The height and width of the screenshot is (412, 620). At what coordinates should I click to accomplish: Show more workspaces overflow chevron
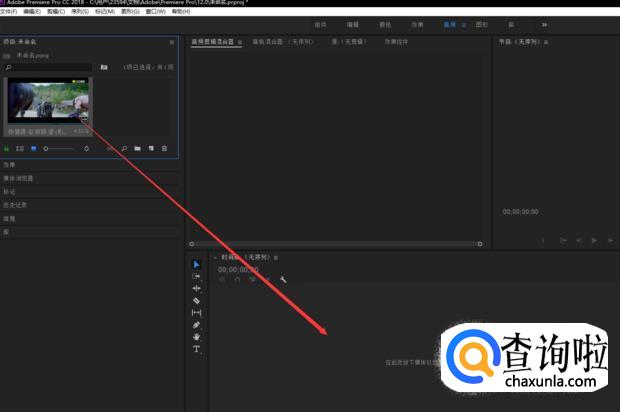pos(544,25)
